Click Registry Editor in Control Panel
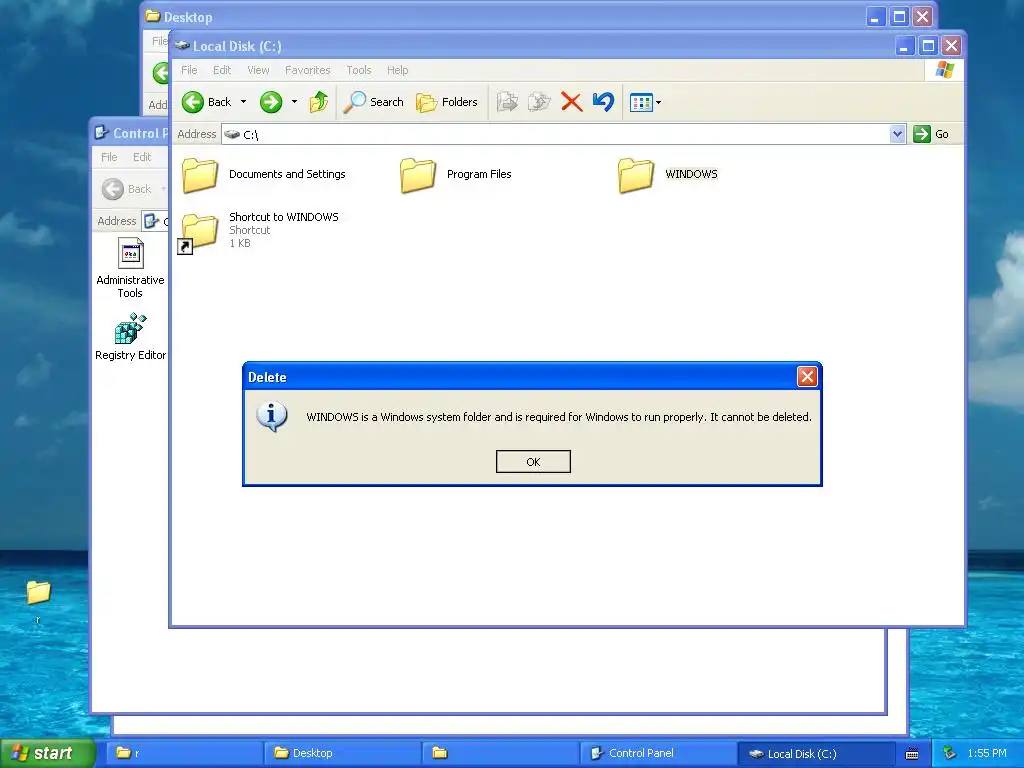This screenshot has width=1024, height=768. point(130,336)
